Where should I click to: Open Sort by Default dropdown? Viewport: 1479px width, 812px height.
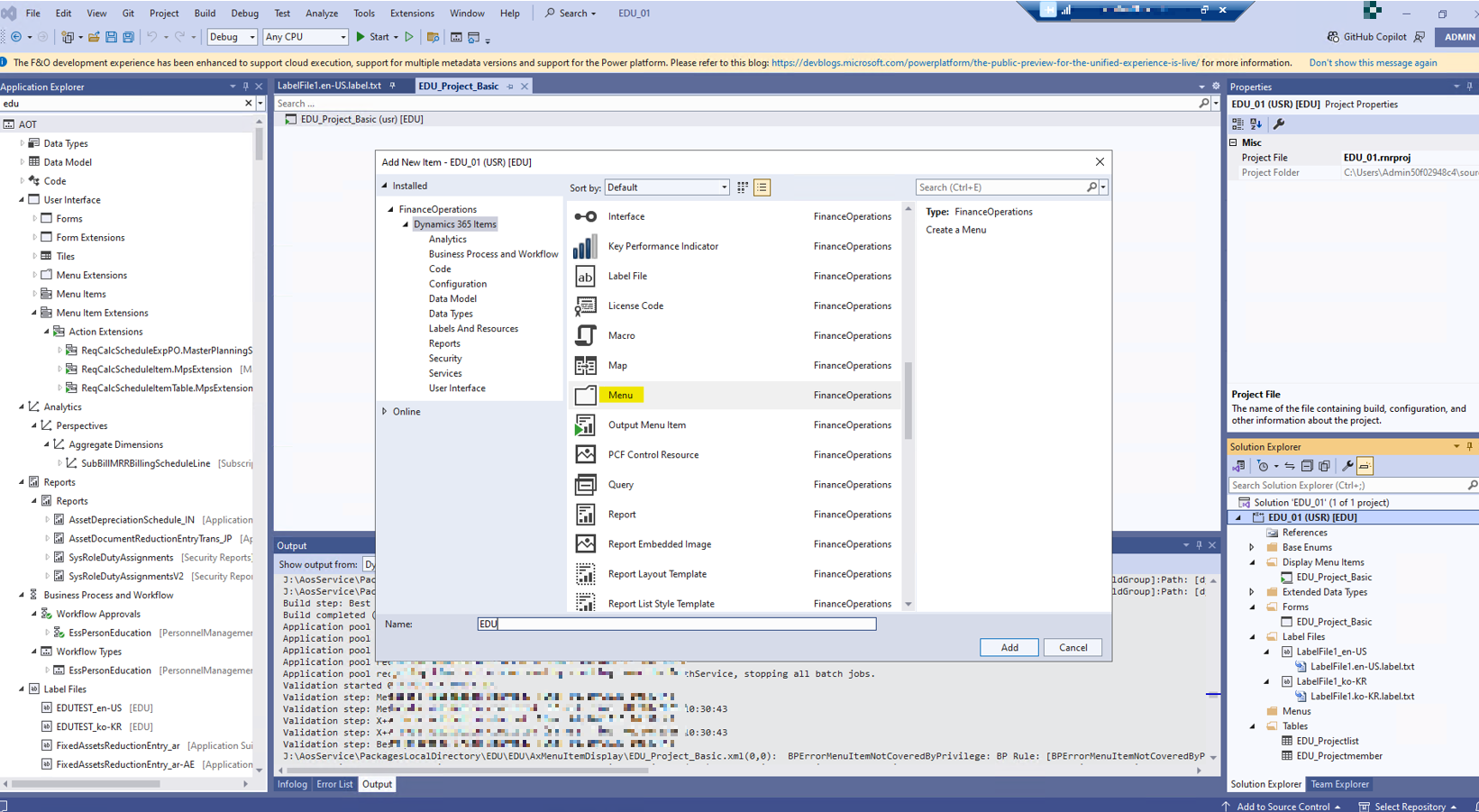tap(667, 187)
